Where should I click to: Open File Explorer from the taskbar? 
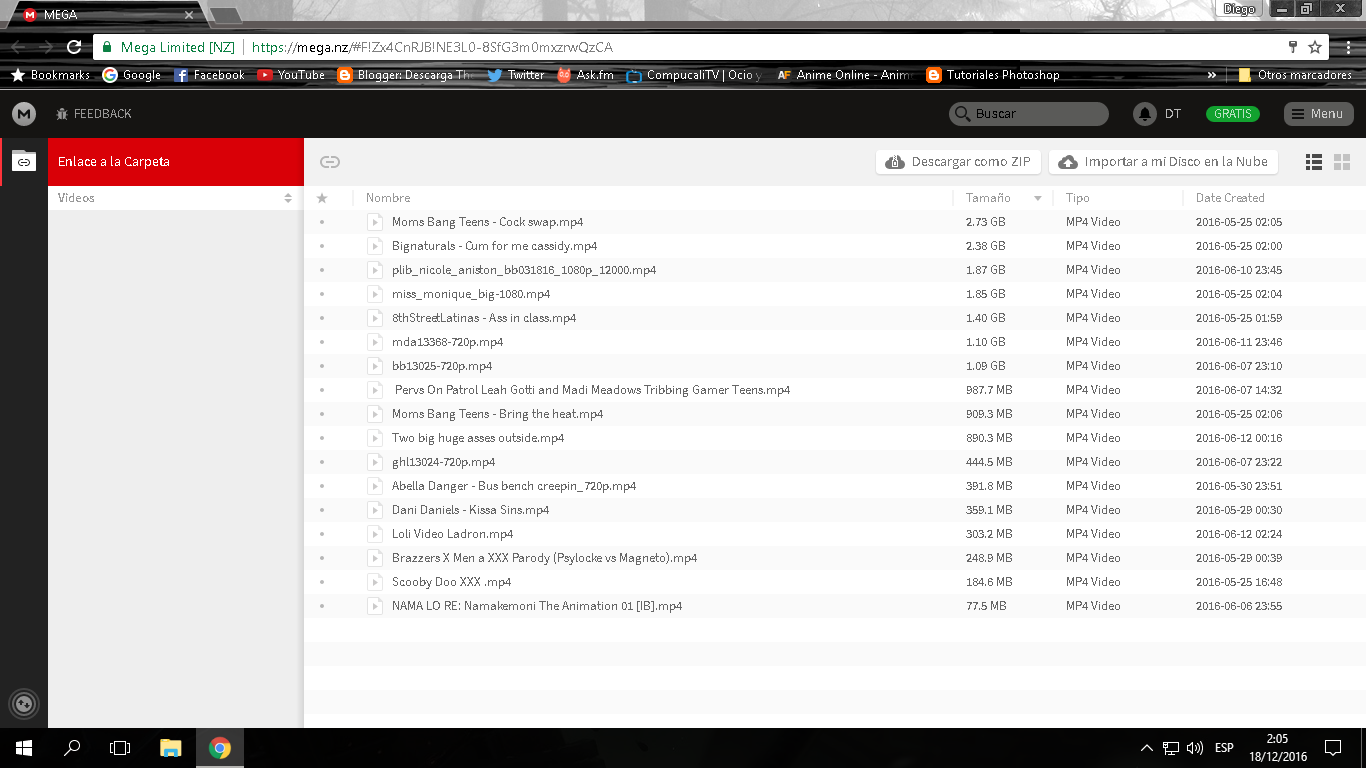click(x=171, y=748)
